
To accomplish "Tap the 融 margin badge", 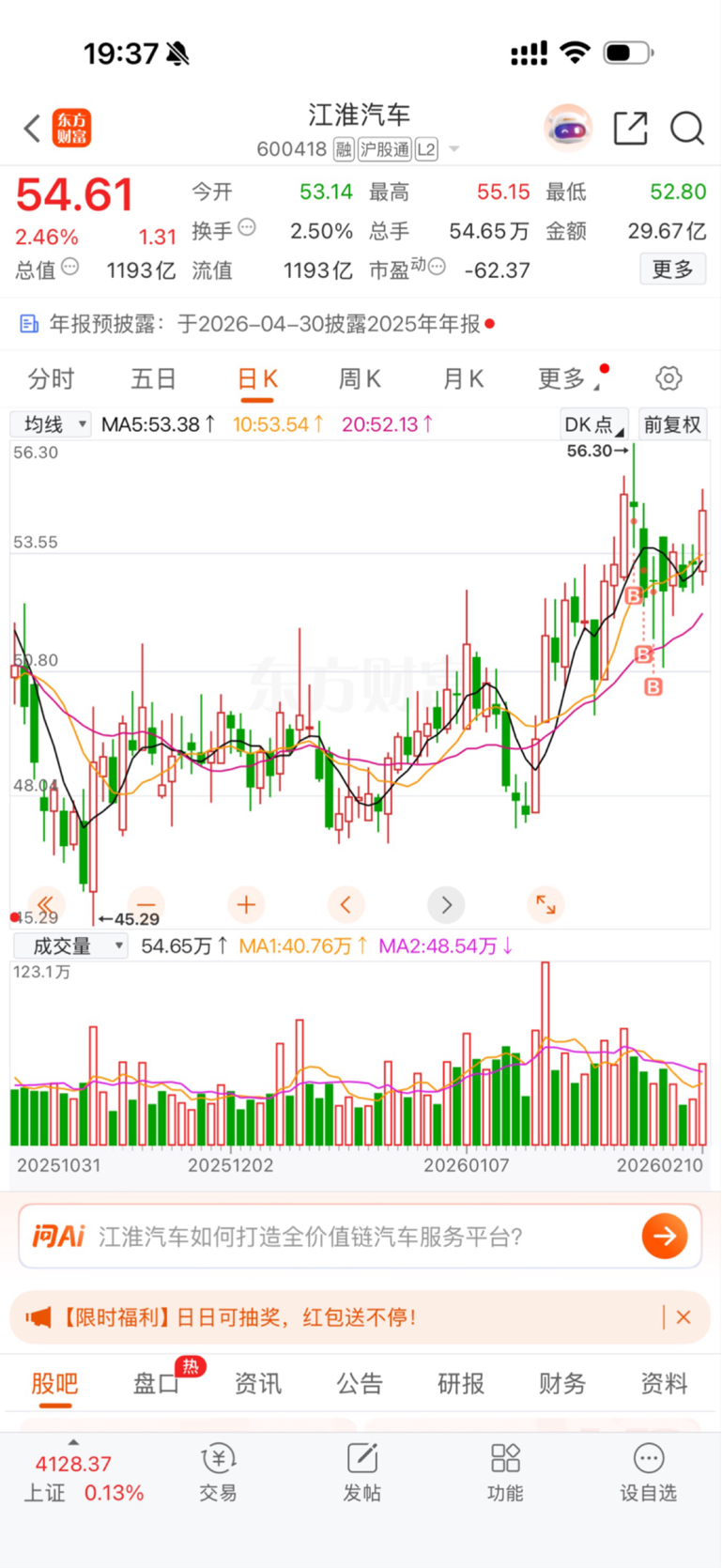I will [344, 149].
